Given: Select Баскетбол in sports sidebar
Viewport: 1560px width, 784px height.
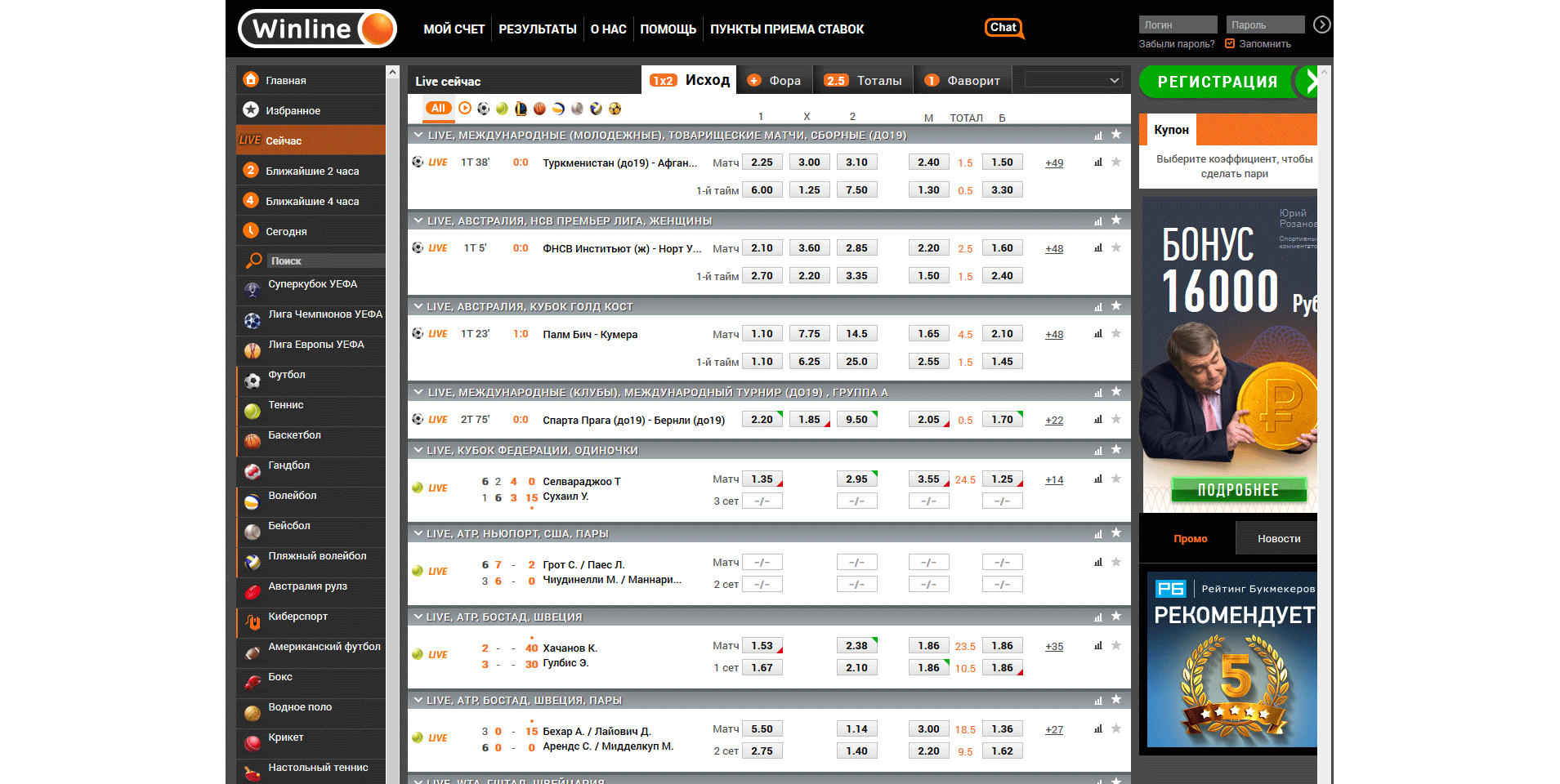Looking at the screenshot, I should (311, 440).
